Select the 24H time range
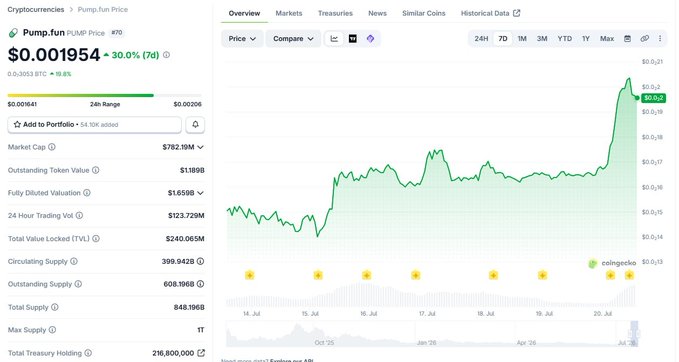Image resolution: width=679 pixels, height=362 pixels. click(x=481, y=39)
